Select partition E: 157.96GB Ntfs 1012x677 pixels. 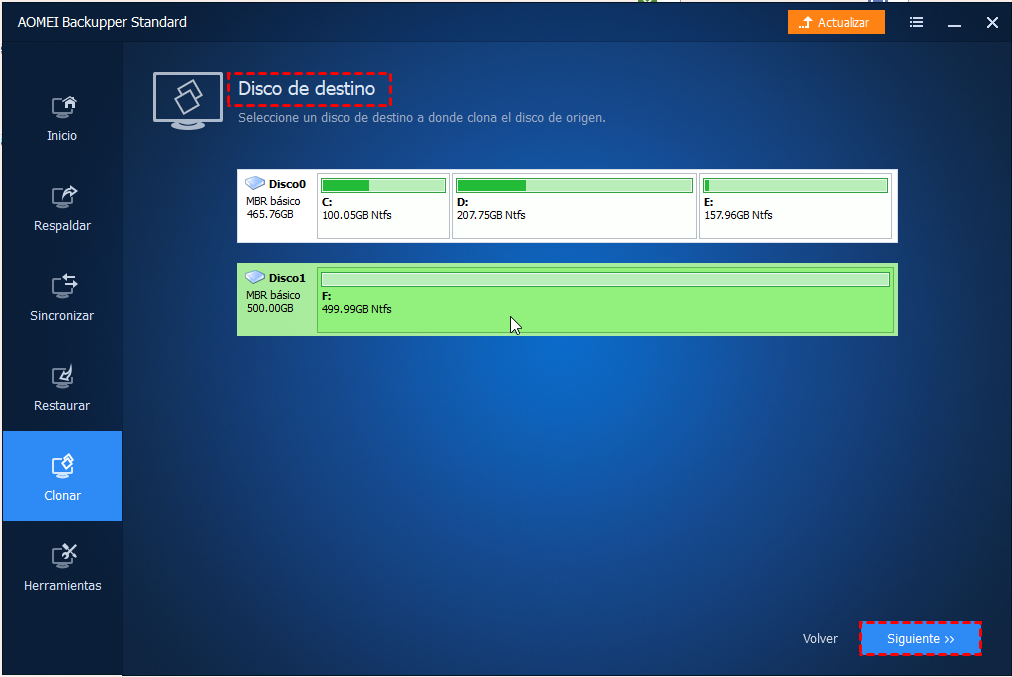pos(795,207)
